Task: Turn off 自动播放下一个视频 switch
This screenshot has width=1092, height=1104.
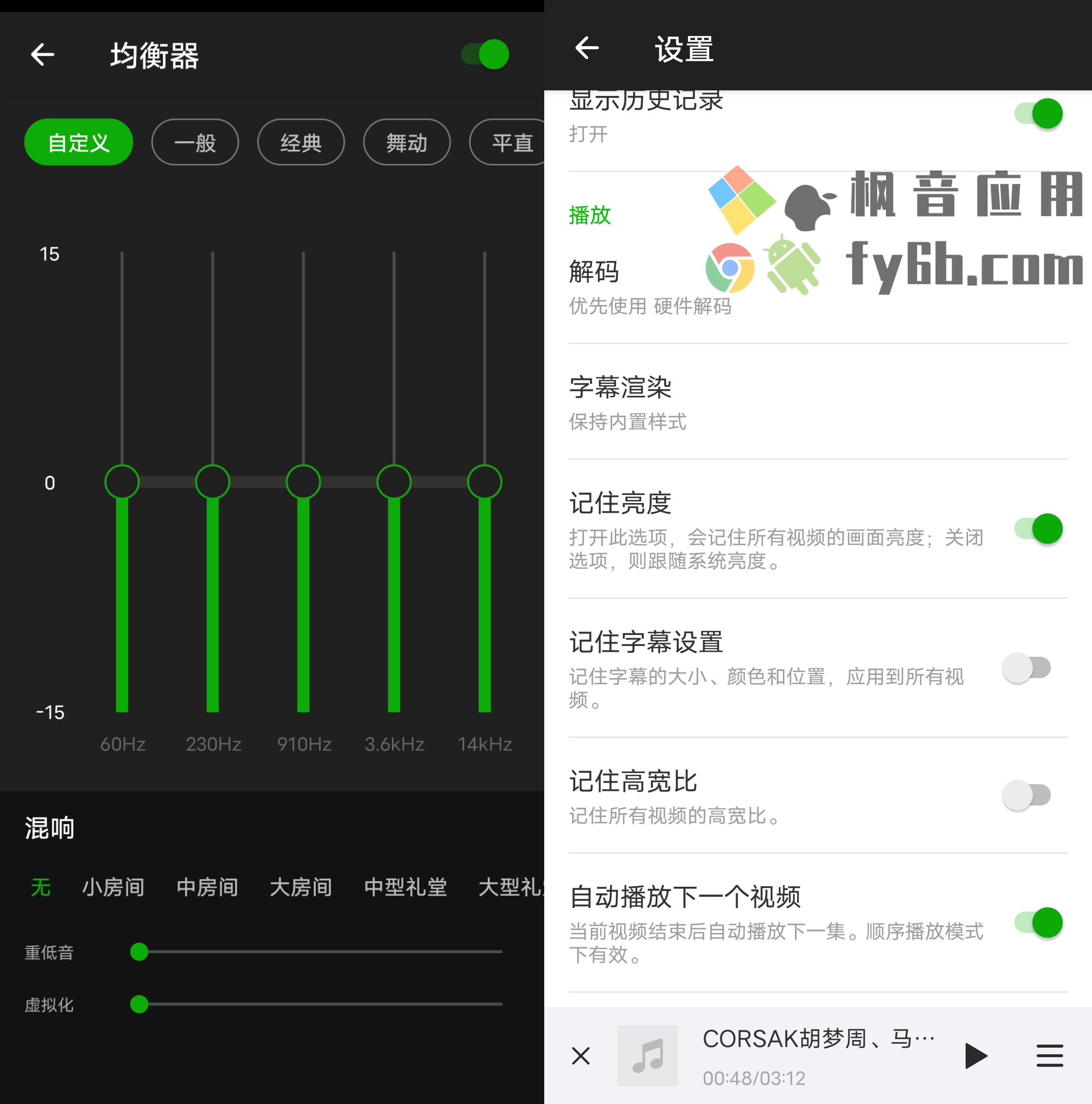Action: tap(1038, 922)
